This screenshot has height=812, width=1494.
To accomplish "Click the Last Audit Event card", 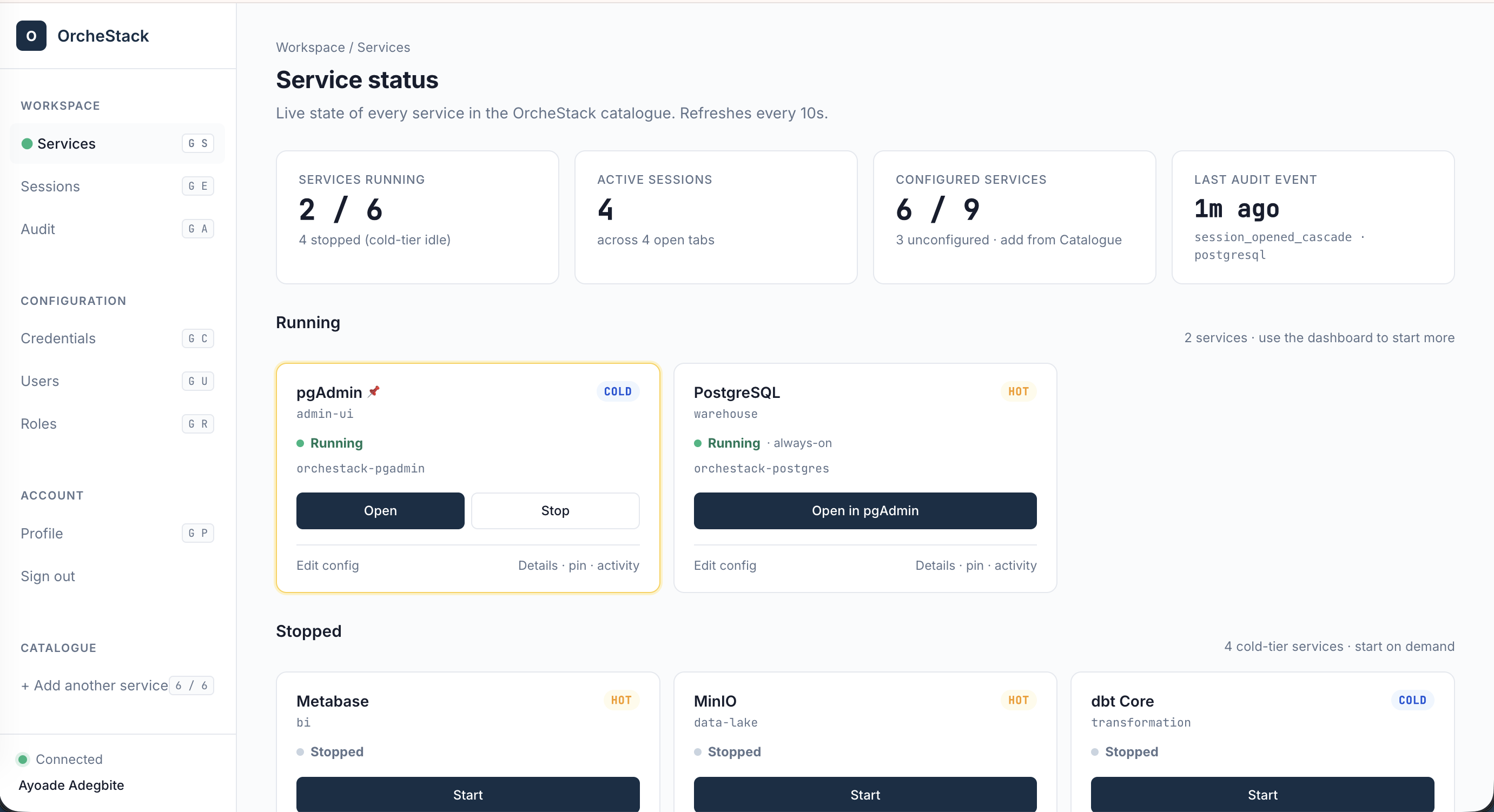I will point(1312,217).
